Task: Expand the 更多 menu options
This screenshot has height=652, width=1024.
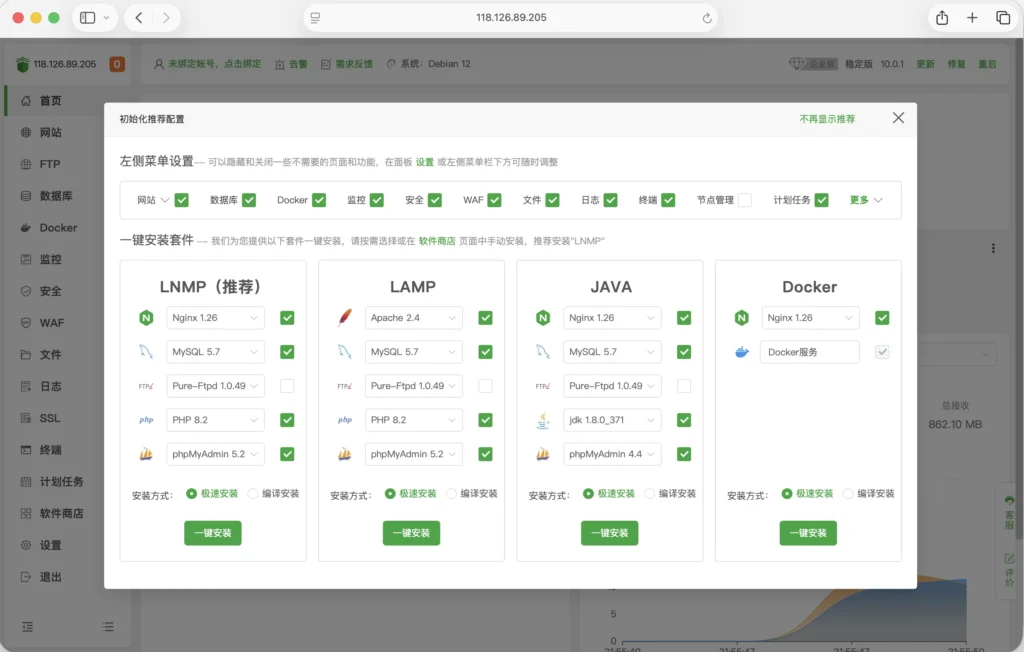Action: [866, 200]
